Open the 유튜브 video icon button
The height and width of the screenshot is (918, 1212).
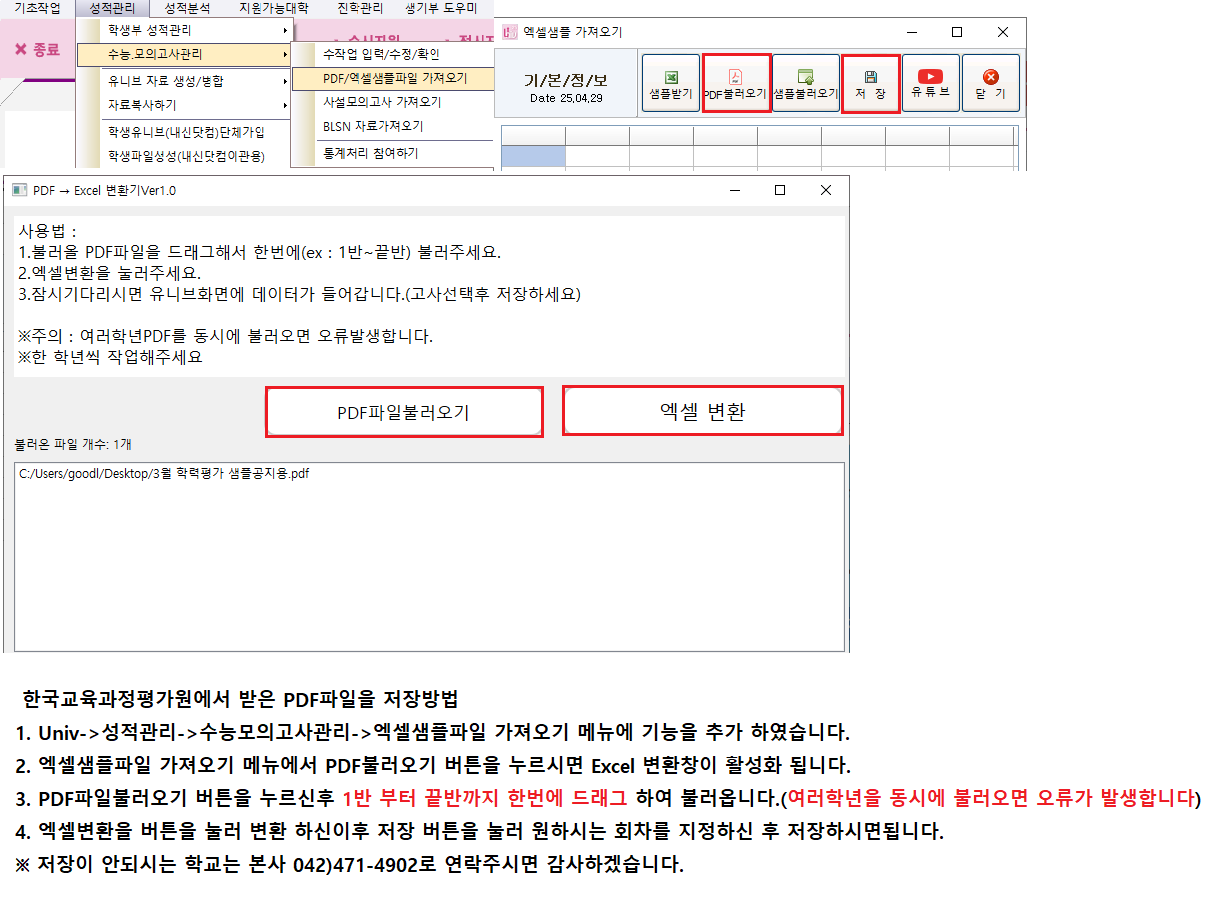pos(930,82)
